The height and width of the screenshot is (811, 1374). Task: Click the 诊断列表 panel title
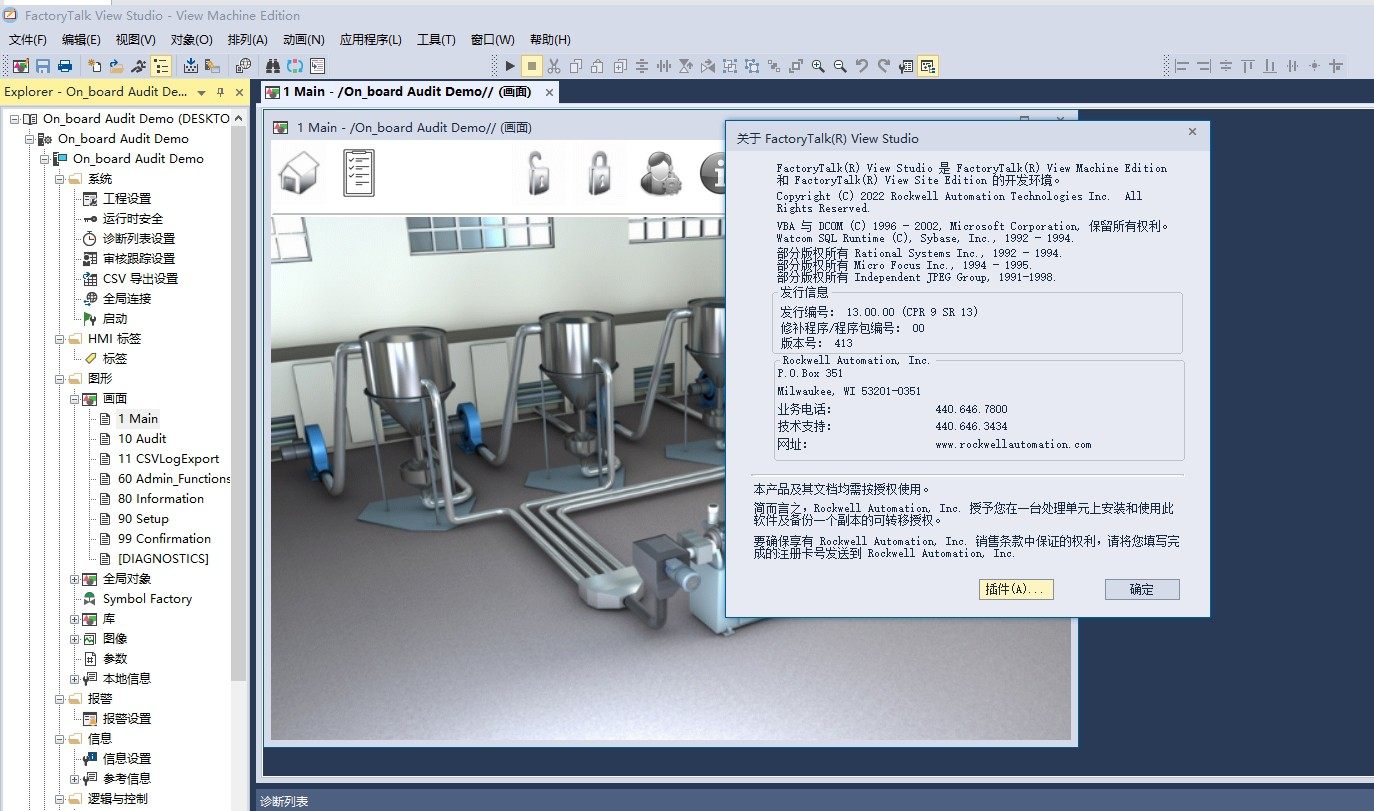(x=284, y=801)
